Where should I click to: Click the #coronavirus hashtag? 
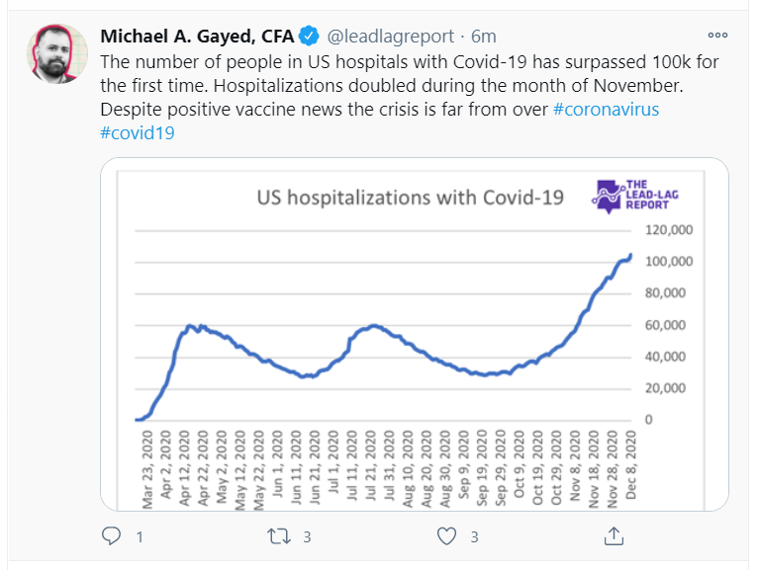click(x=605, y=110)
